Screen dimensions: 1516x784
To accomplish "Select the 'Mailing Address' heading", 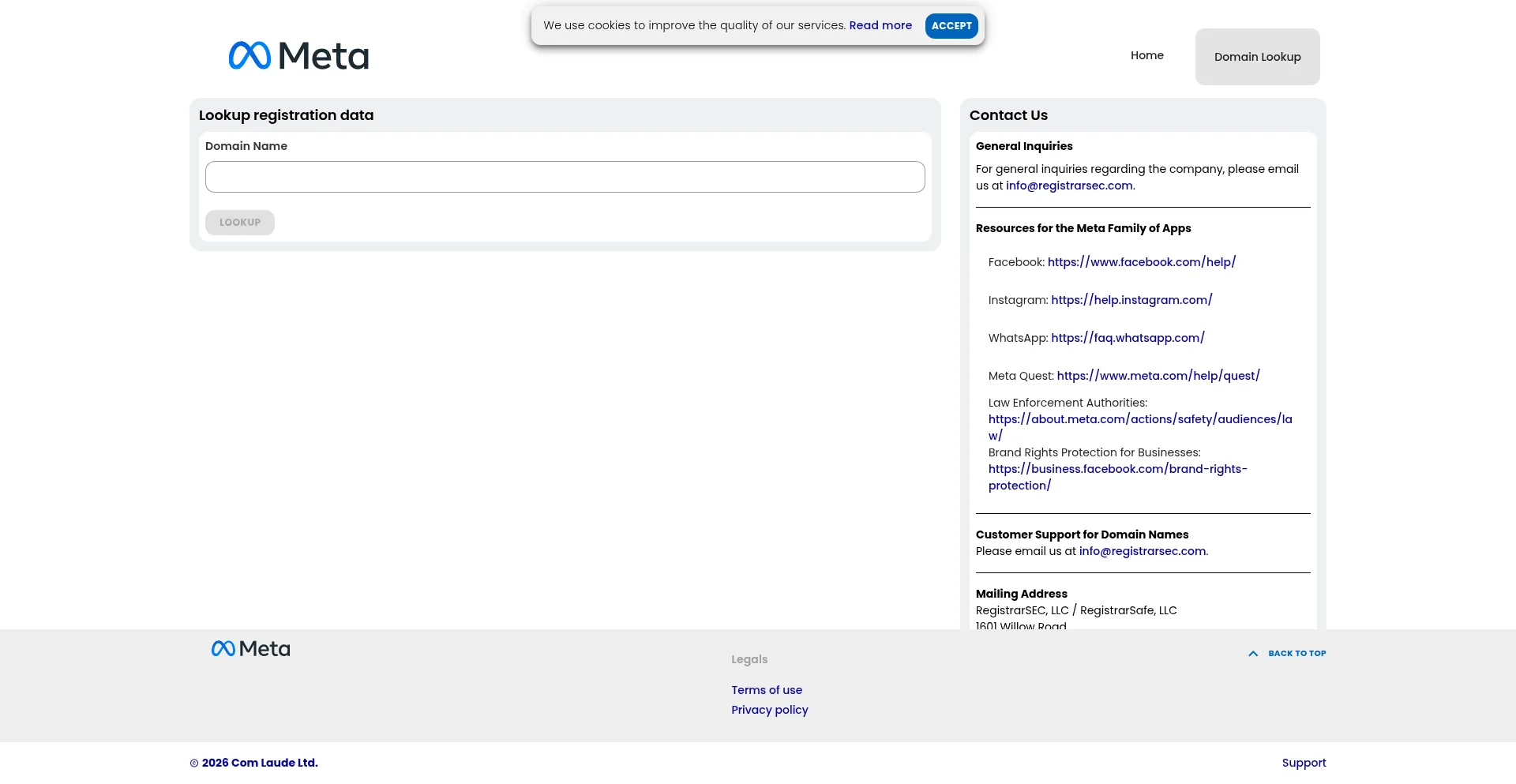I will pyautogui.click(x=1021, y=594).
